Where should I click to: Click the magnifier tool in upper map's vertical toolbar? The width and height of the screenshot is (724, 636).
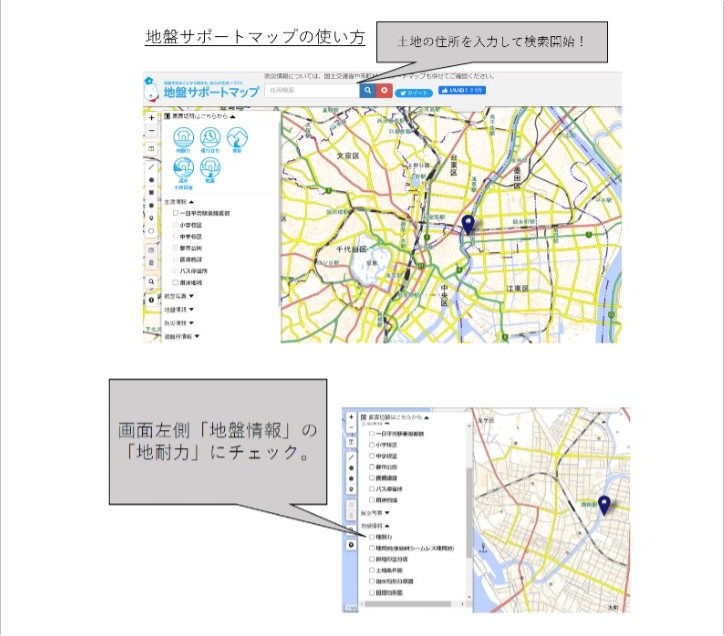tap(151, 281)
